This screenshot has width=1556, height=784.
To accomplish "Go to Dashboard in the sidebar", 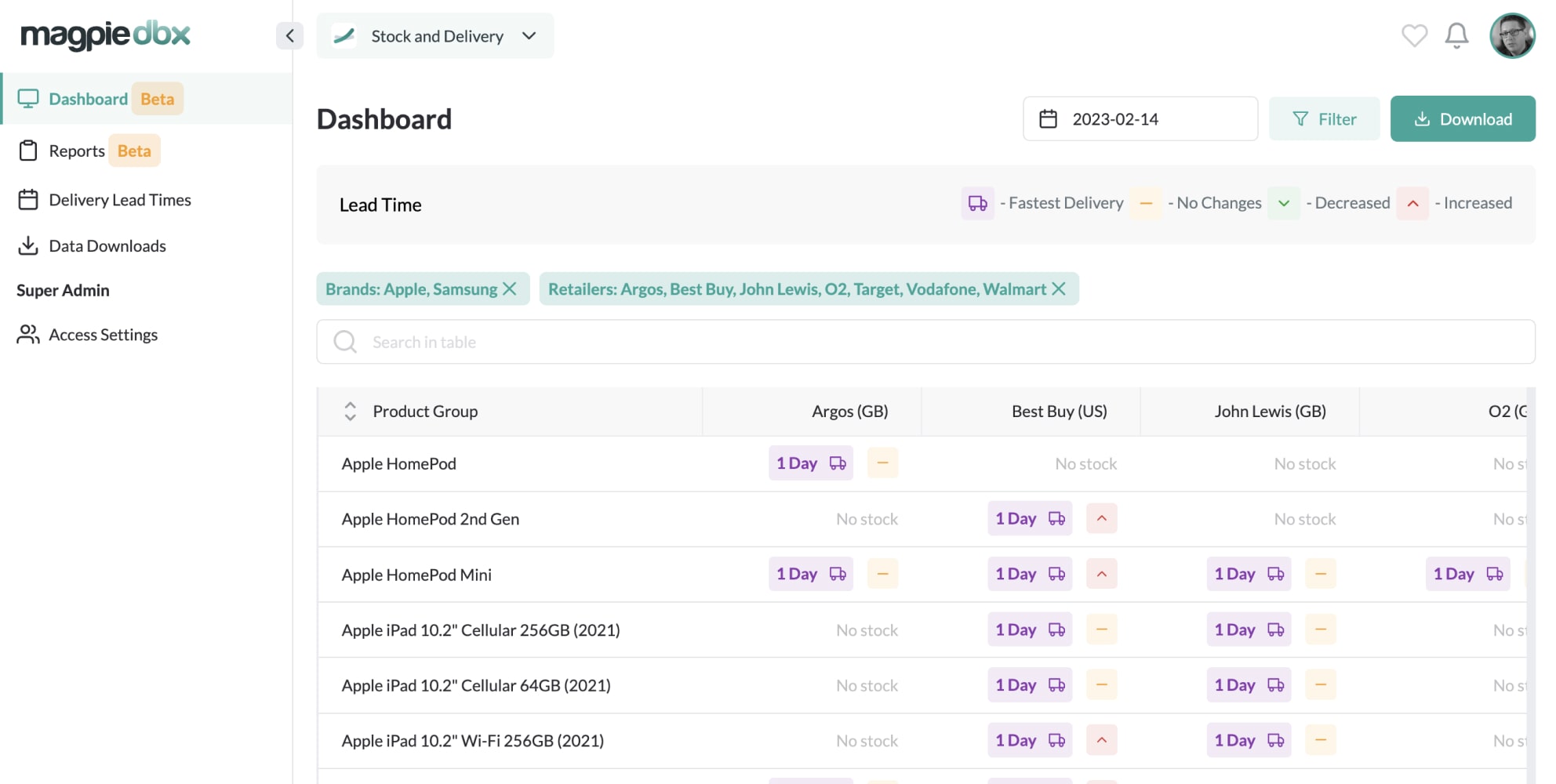I will point(147,99).
